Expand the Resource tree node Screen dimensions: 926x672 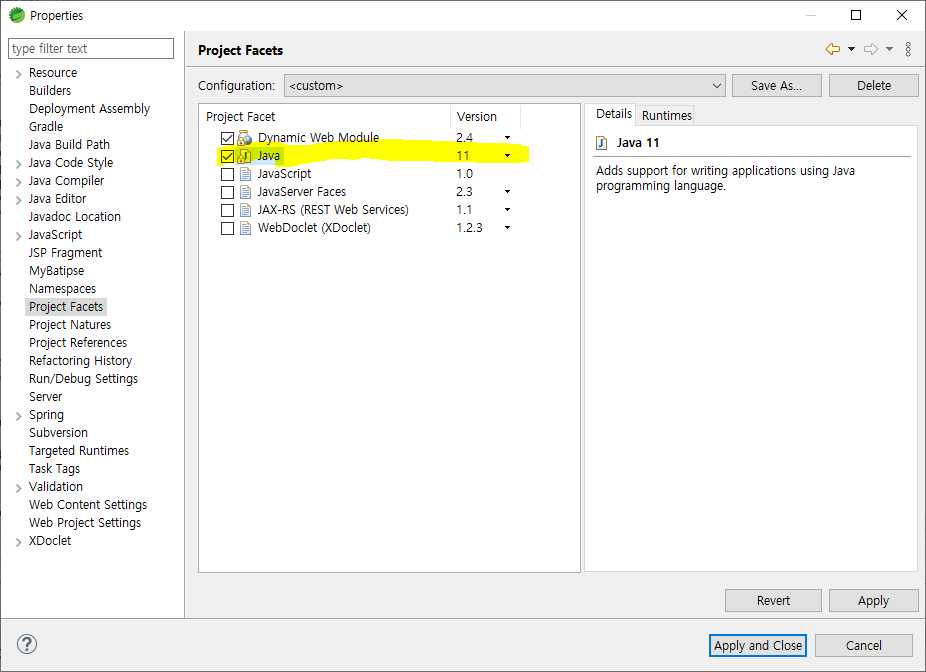pos(18,74)
